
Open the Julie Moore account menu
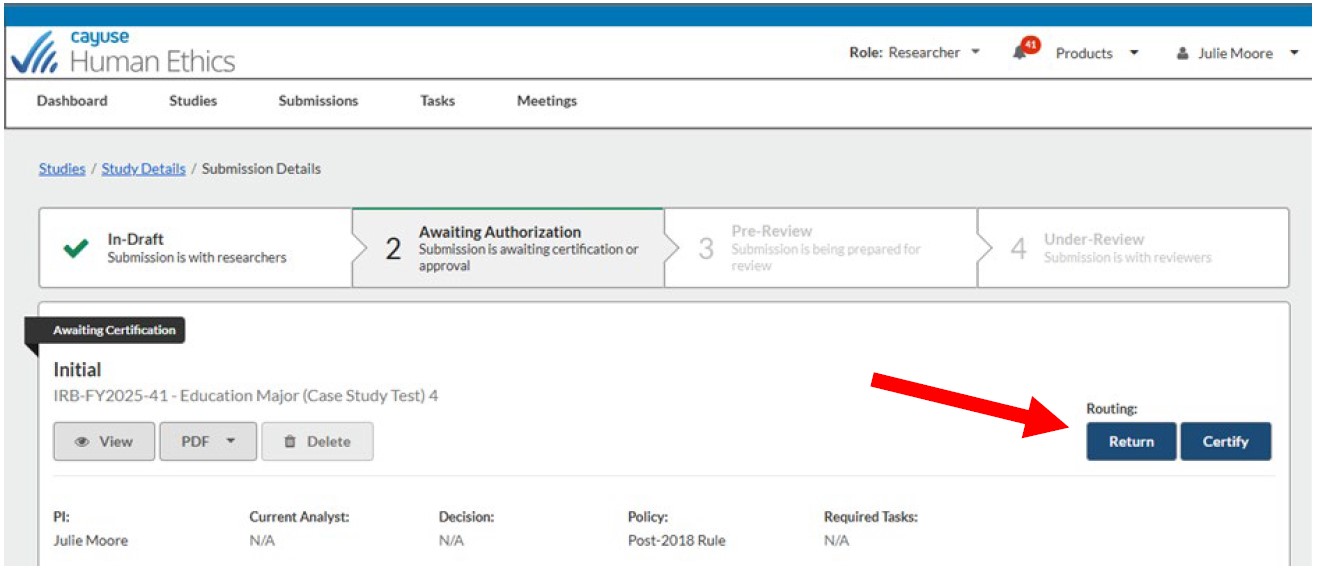coord(1238,53)
